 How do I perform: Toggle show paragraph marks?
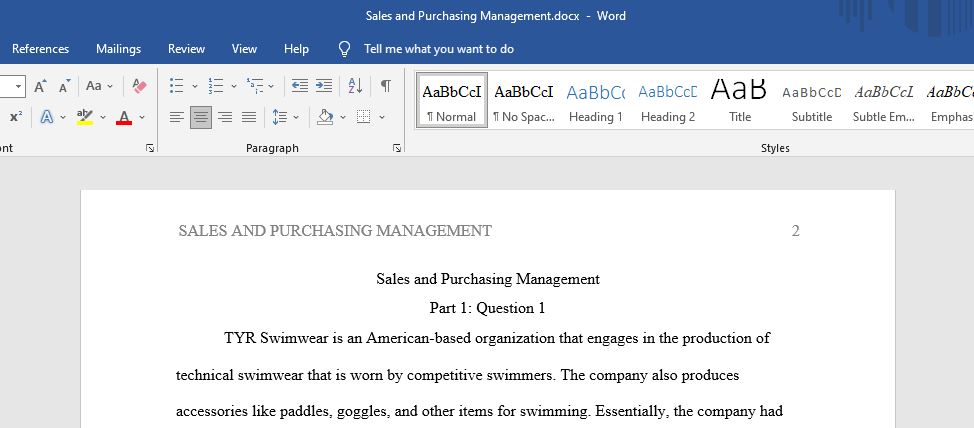tap(386, 86)
